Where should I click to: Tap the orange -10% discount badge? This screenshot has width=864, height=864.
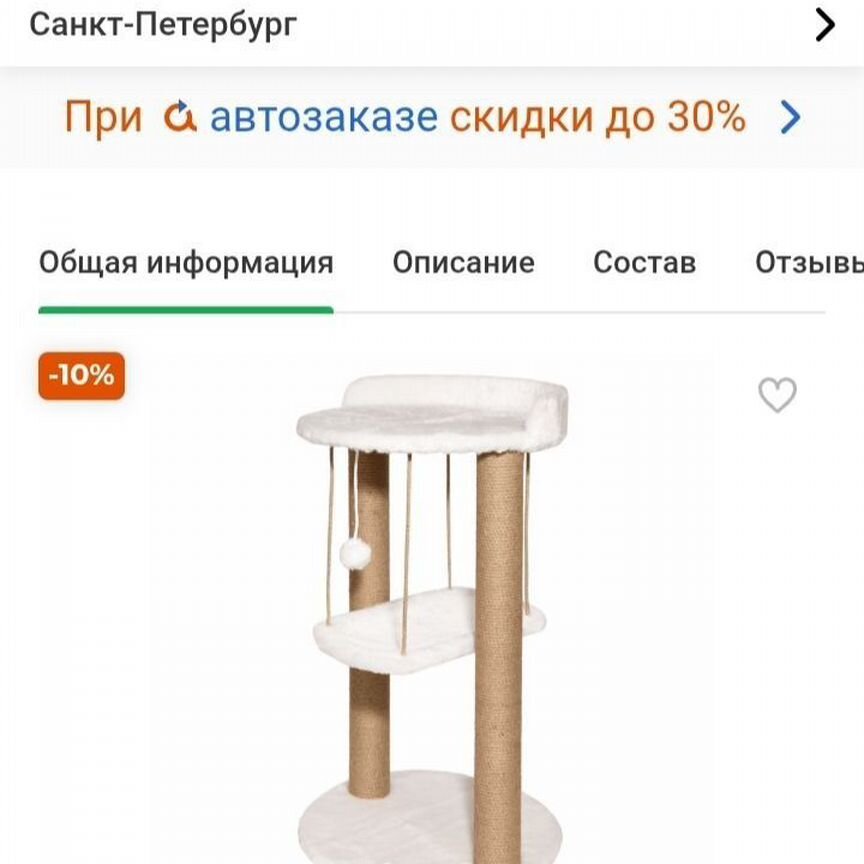pos(82,376)
